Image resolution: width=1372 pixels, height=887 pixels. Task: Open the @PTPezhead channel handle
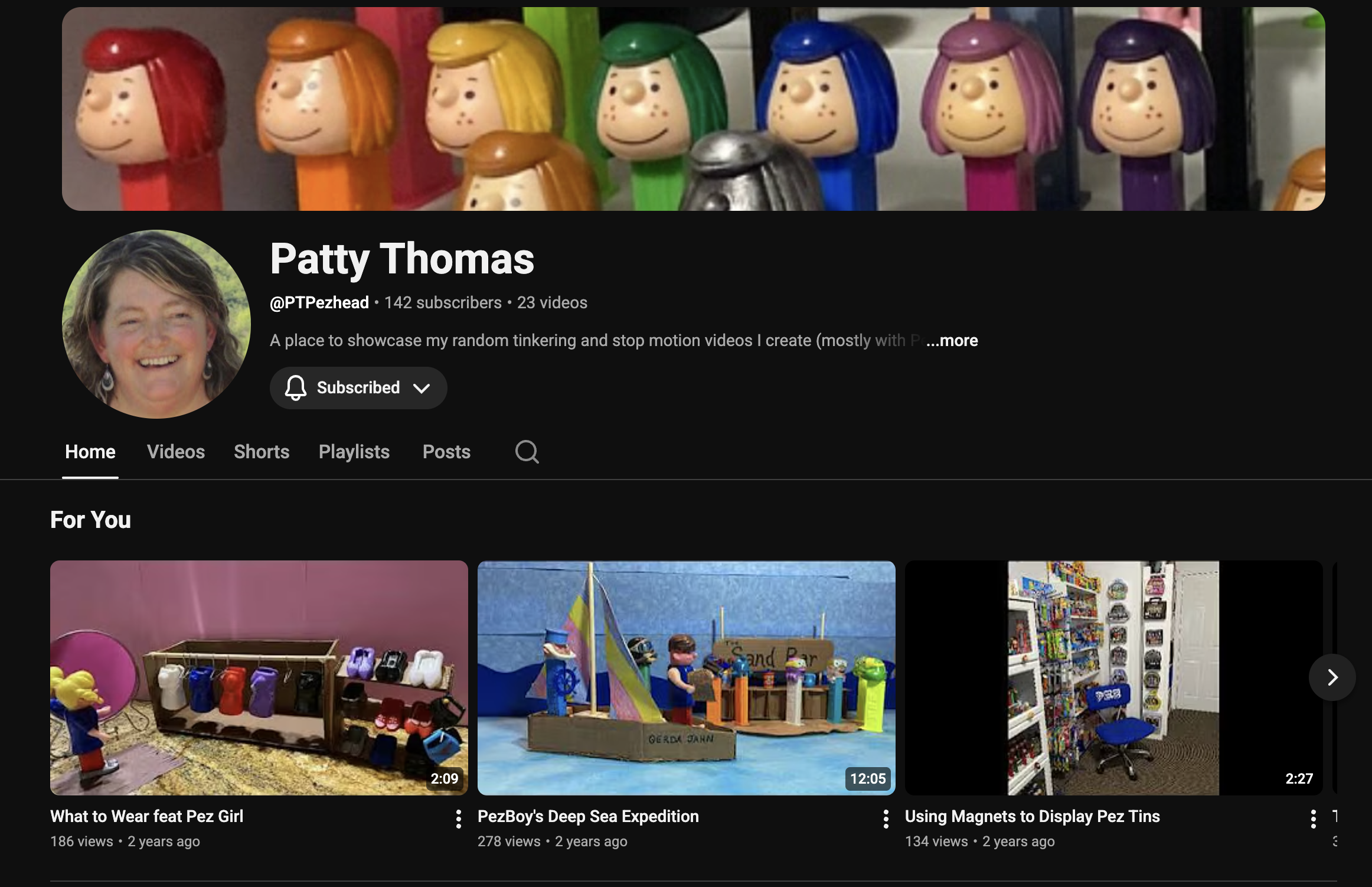coord(319,302)
